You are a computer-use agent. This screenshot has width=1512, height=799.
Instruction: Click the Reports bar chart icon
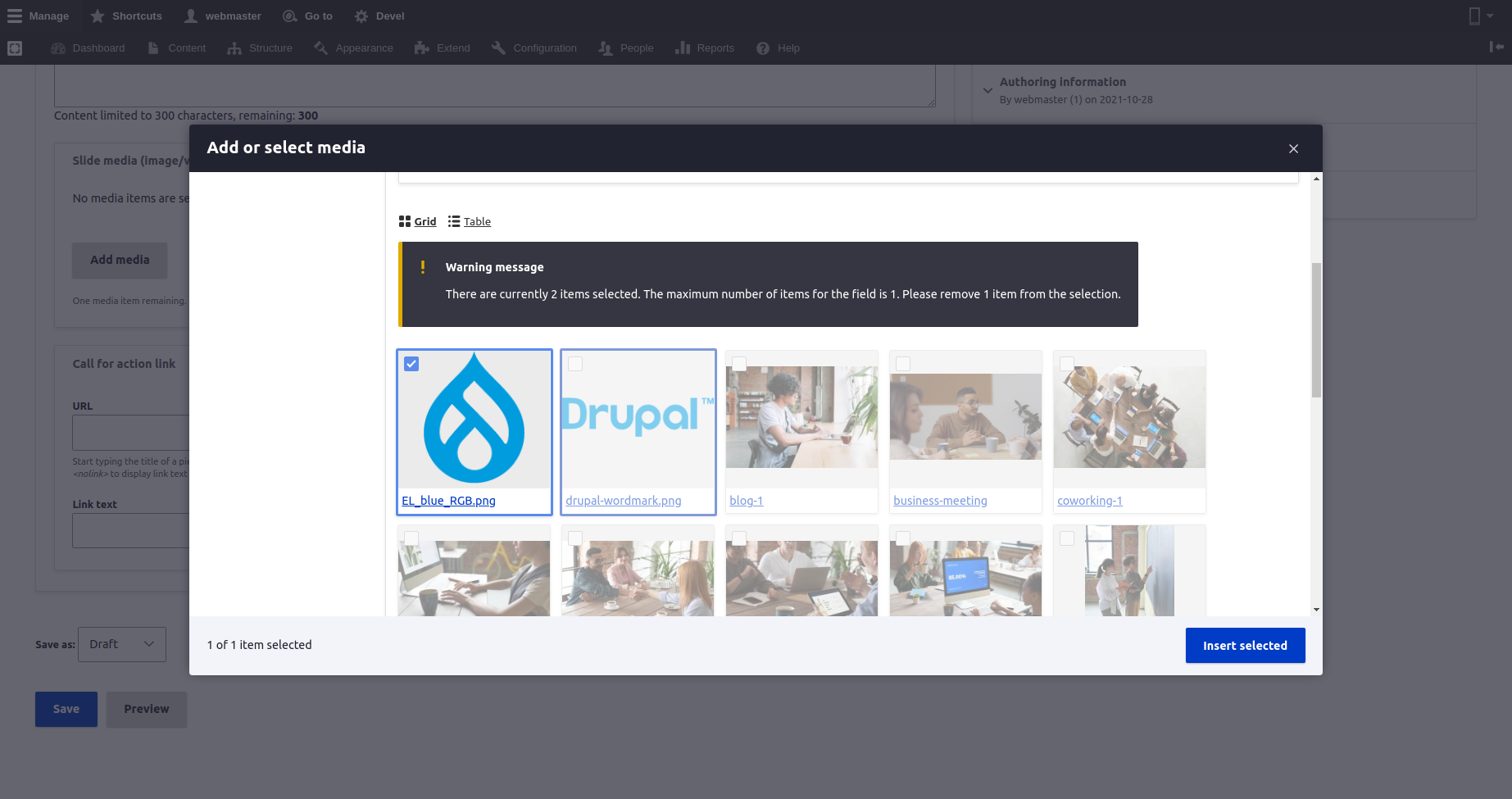click(682, 48)
